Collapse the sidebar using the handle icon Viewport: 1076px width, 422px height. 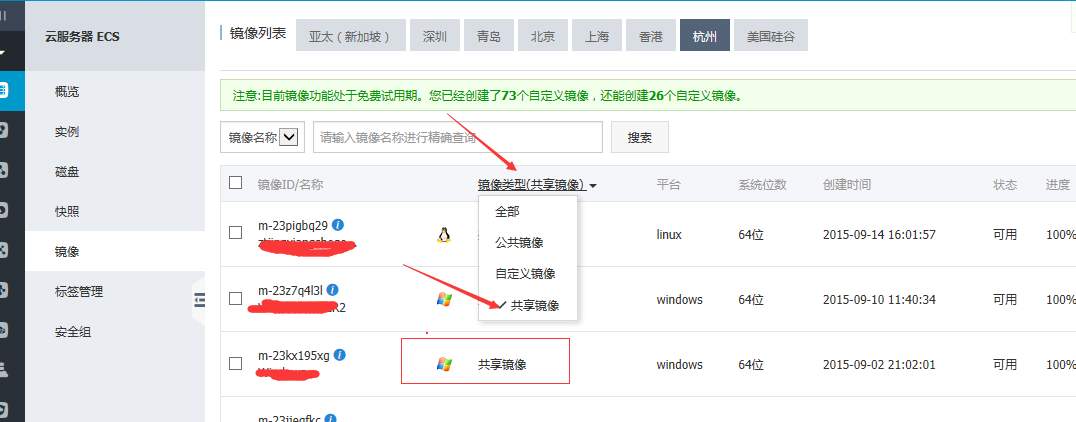[198, 299]
